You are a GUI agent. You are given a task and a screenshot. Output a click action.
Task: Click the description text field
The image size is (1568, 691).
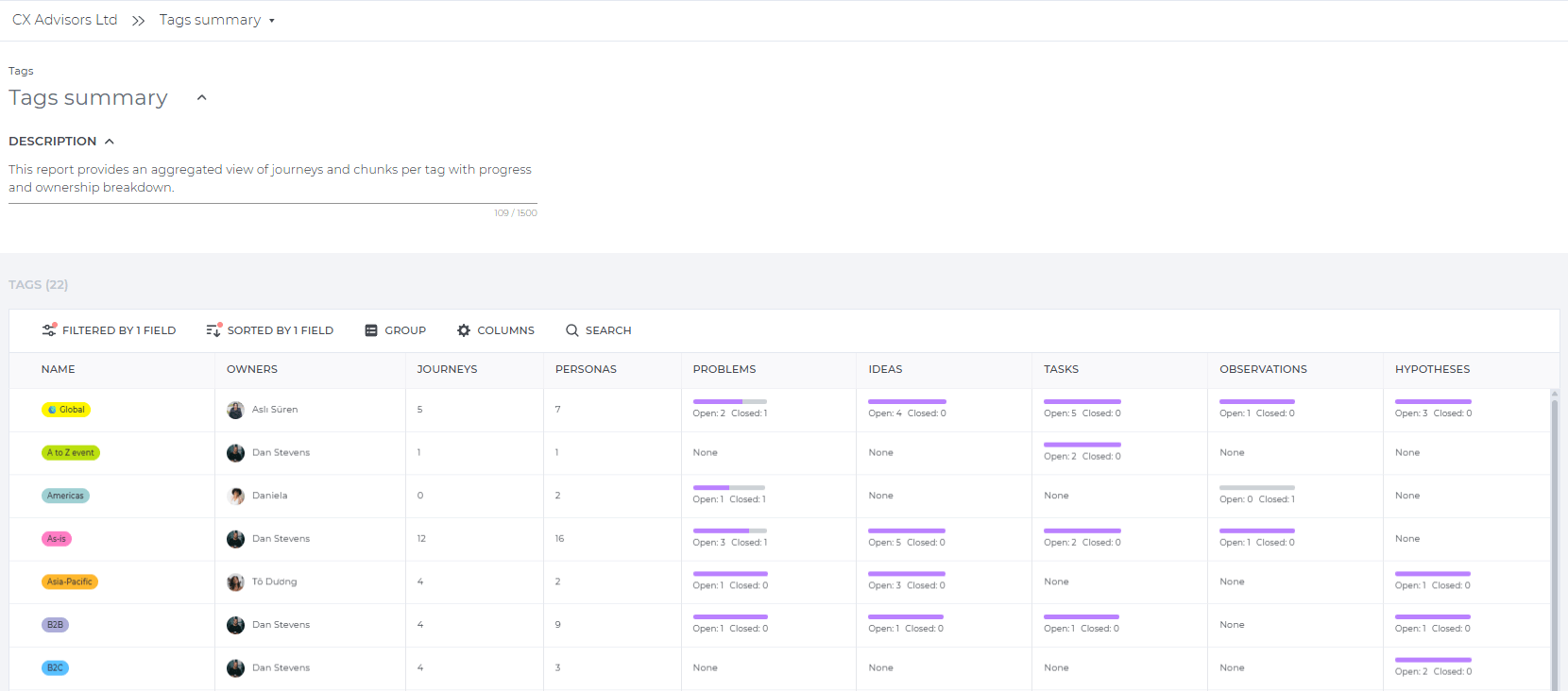point(273,178)
